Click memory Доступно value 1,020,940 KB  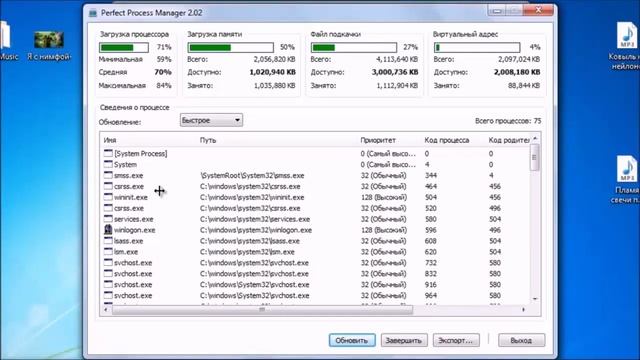272,72
